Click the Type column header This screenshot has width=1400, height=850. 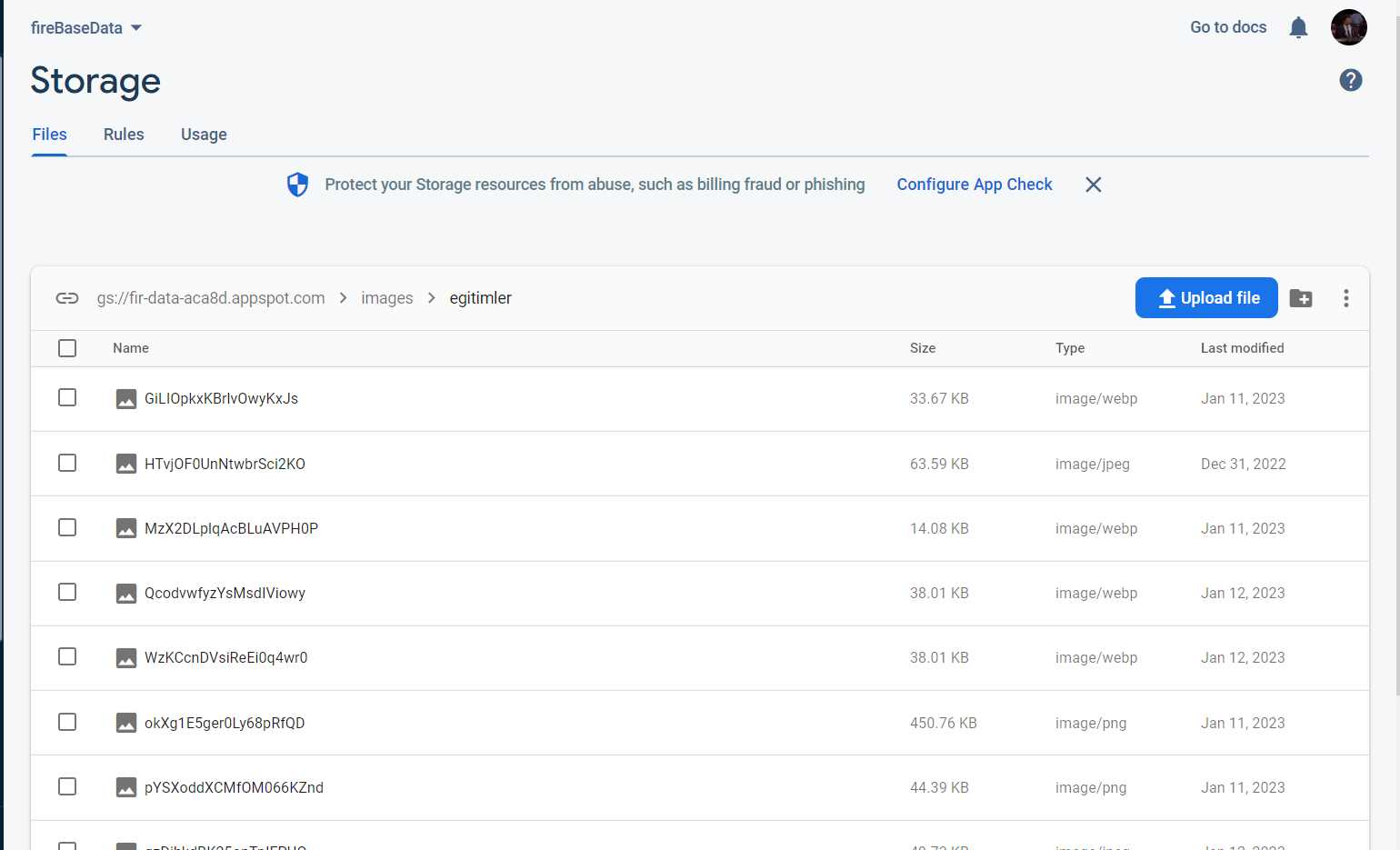coord(1070,348)
